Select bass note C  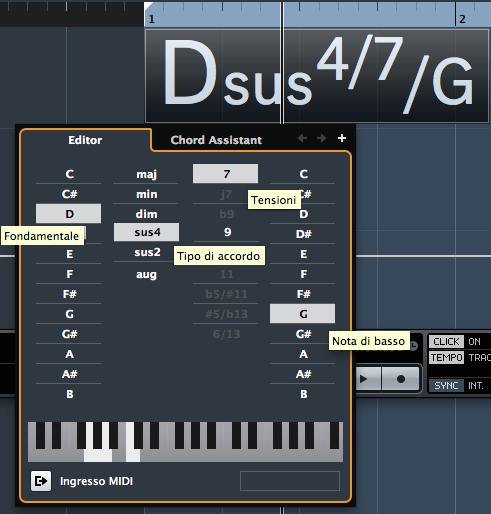pos(303,174)
